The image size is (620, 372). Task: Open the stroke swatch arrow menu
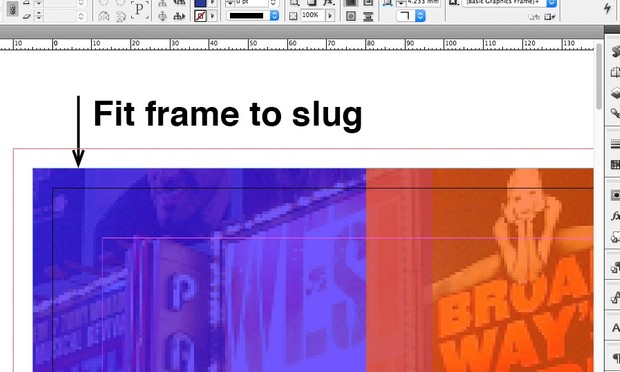click(213, 16)
